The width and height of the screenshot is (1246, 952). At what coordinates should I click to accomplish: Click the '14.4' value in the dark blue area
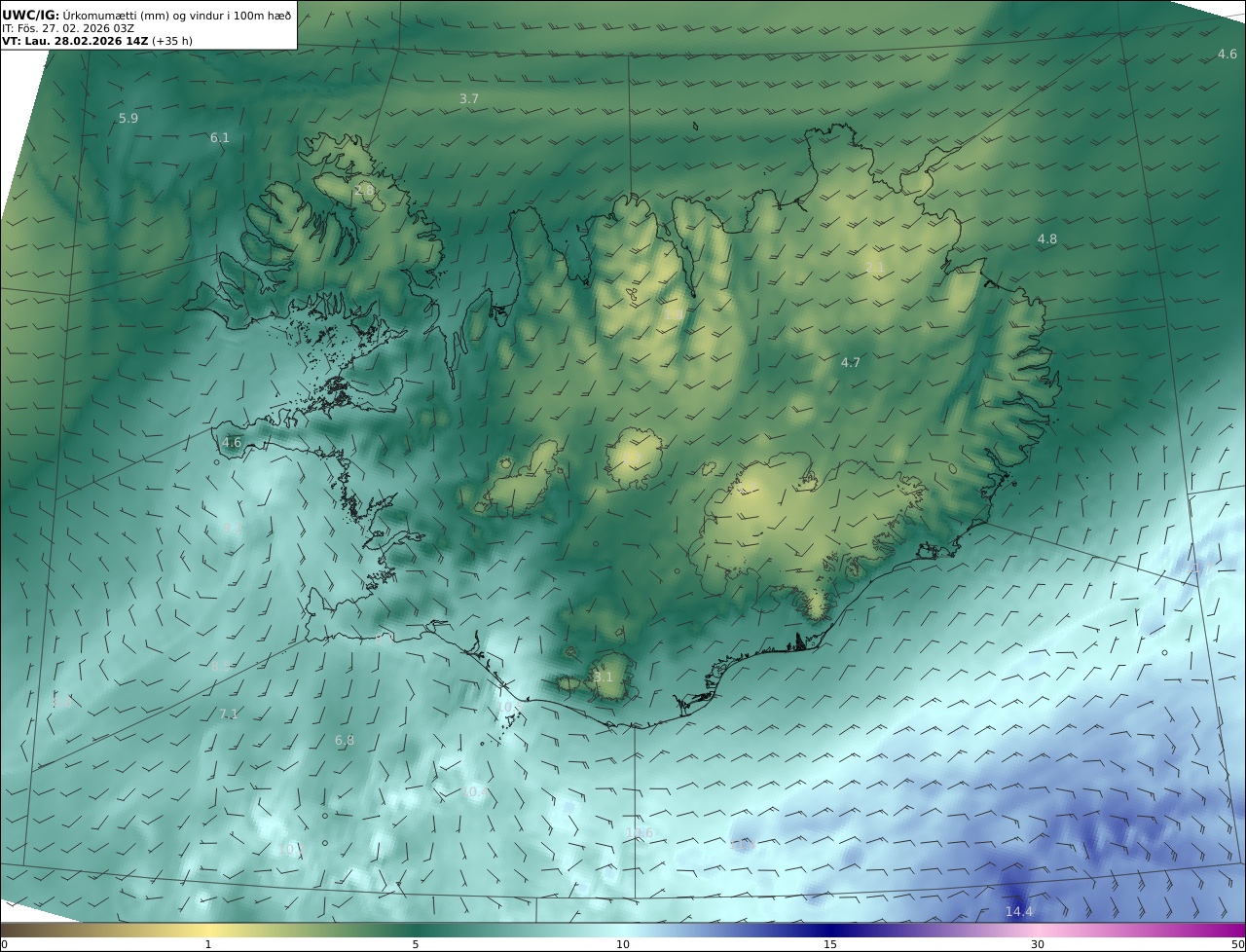[1019, 912]
